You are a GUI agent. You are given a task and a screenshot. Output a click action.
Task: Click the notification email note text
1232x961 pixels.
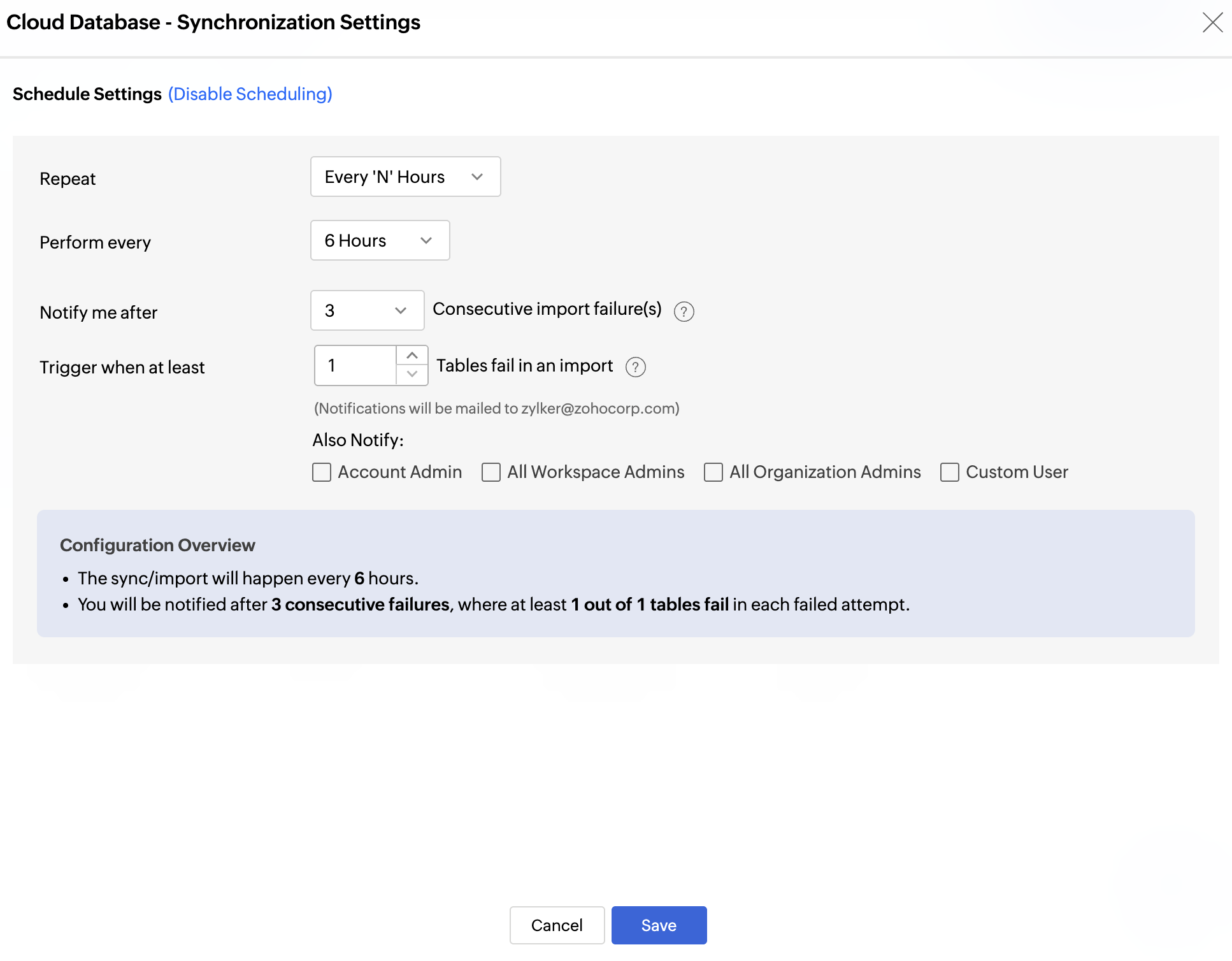click(x=497, y=408)
